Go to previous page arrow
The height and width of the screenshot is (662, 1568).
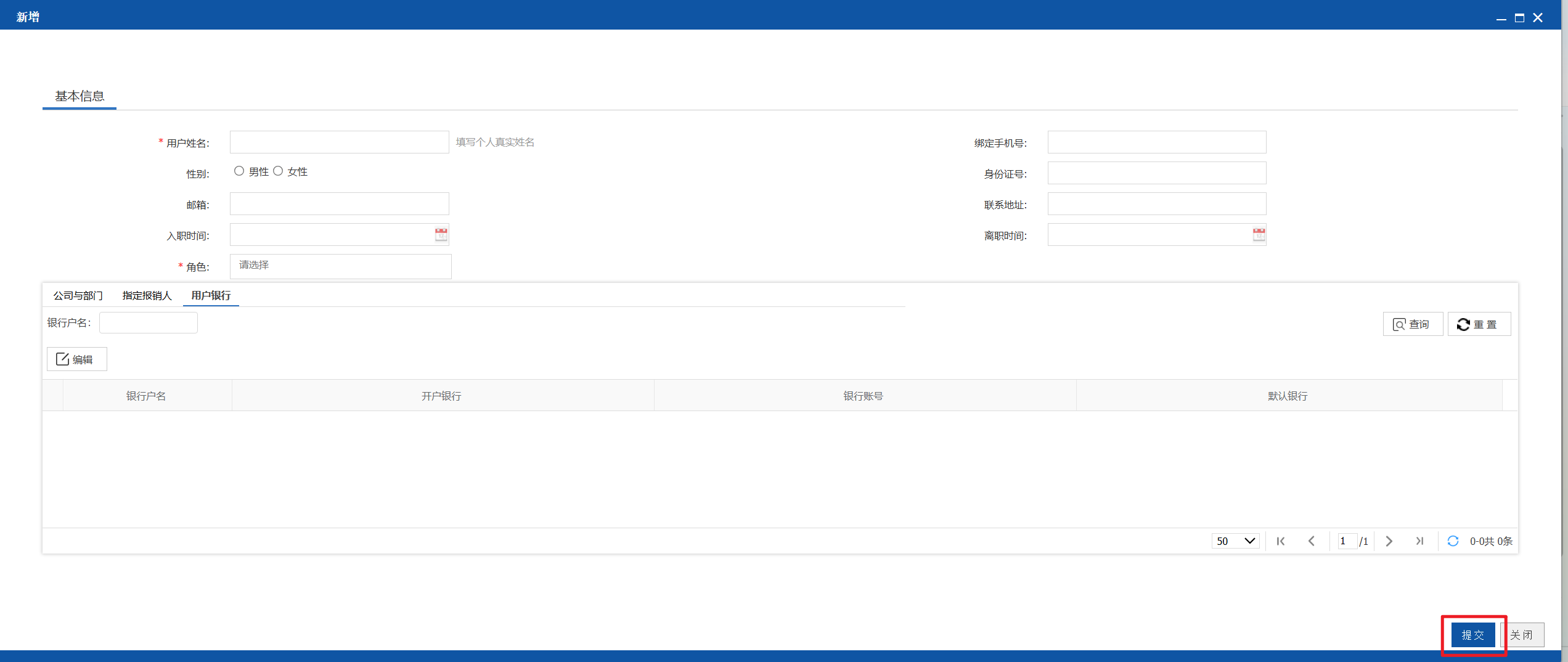coord(1312,541)
